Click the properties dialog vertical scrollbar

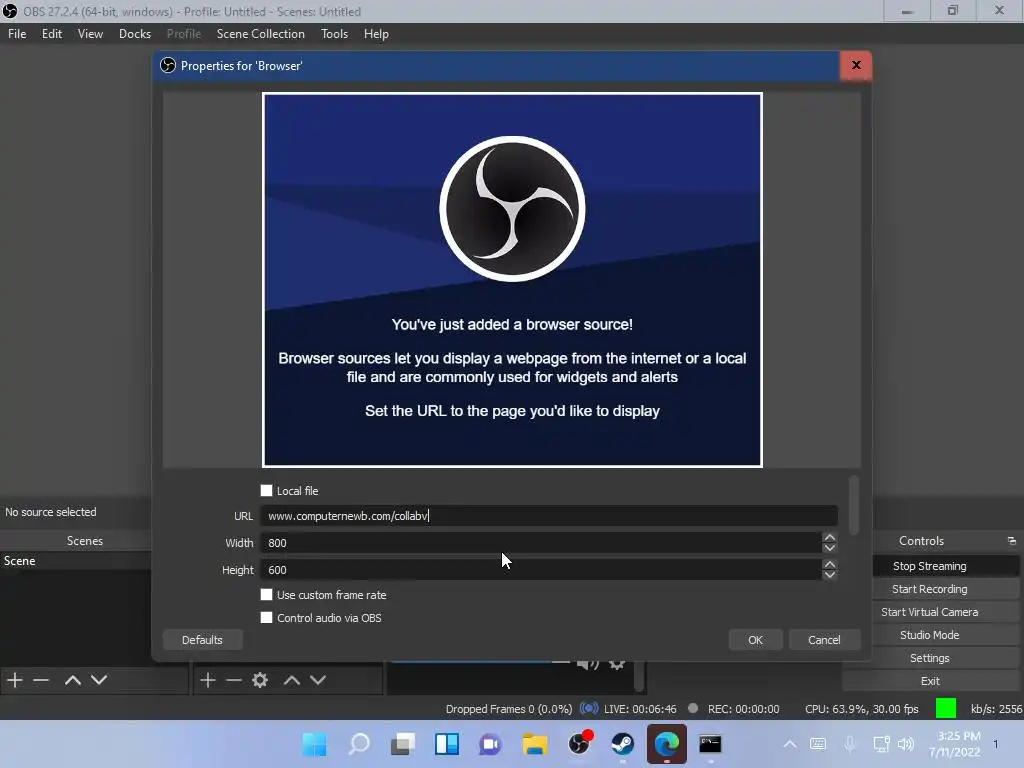(854, 505)
